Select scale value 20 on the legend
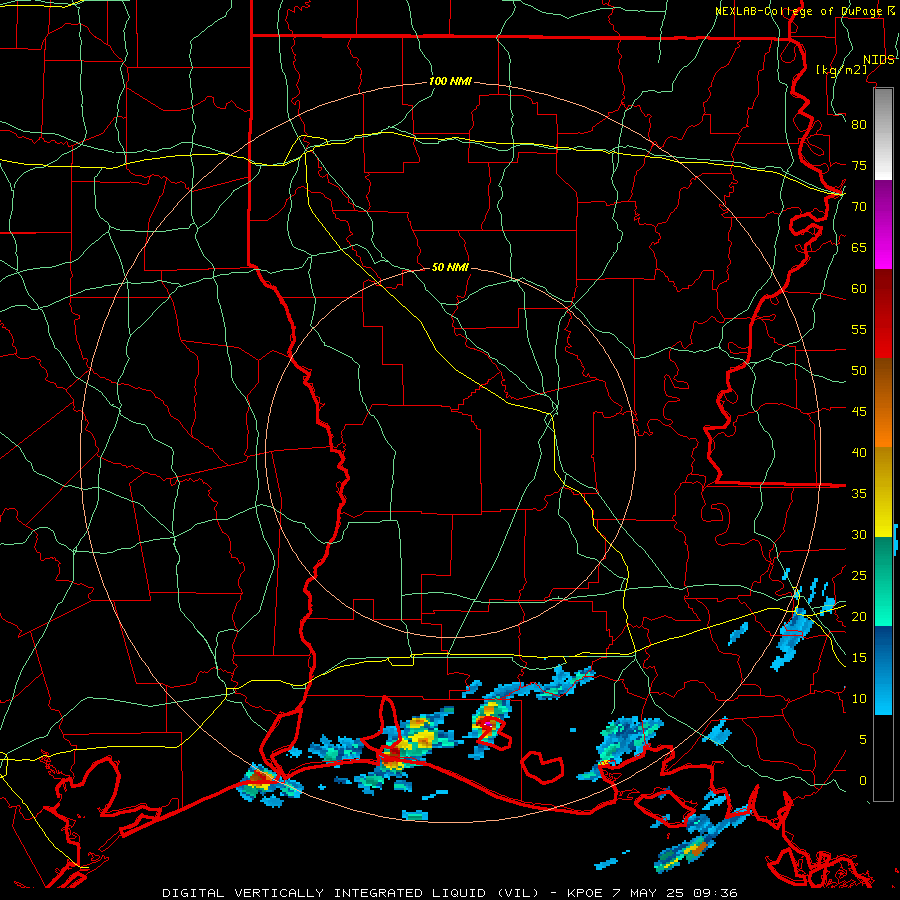The width and height of the screenshot is (900, 900). 859,616
